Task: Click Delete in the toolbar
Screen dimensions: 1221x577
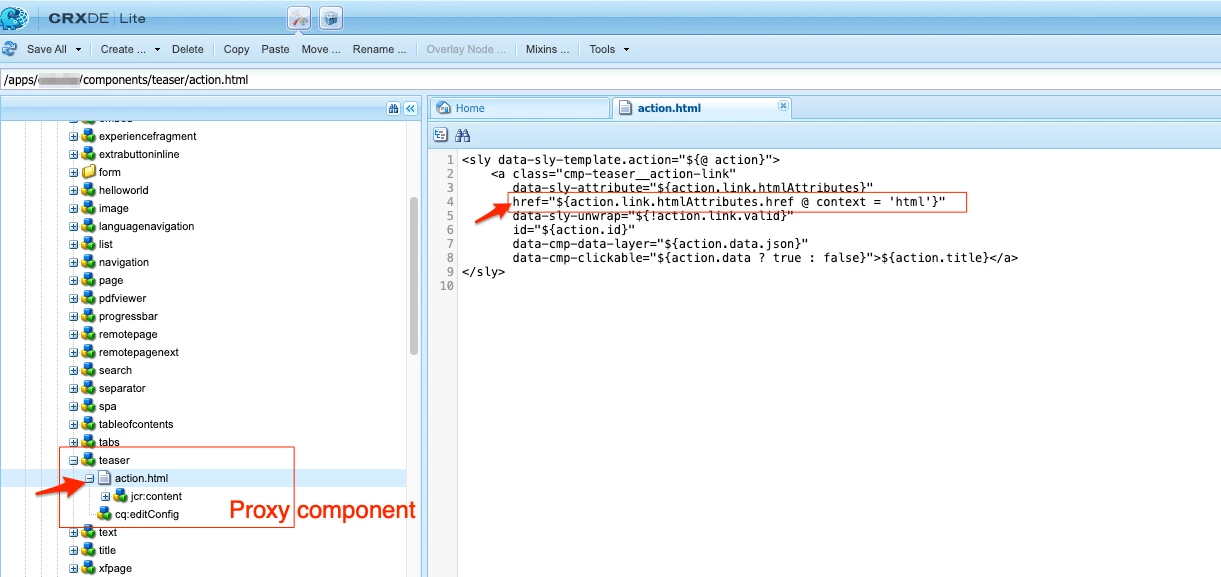Action: click(187, 49)
